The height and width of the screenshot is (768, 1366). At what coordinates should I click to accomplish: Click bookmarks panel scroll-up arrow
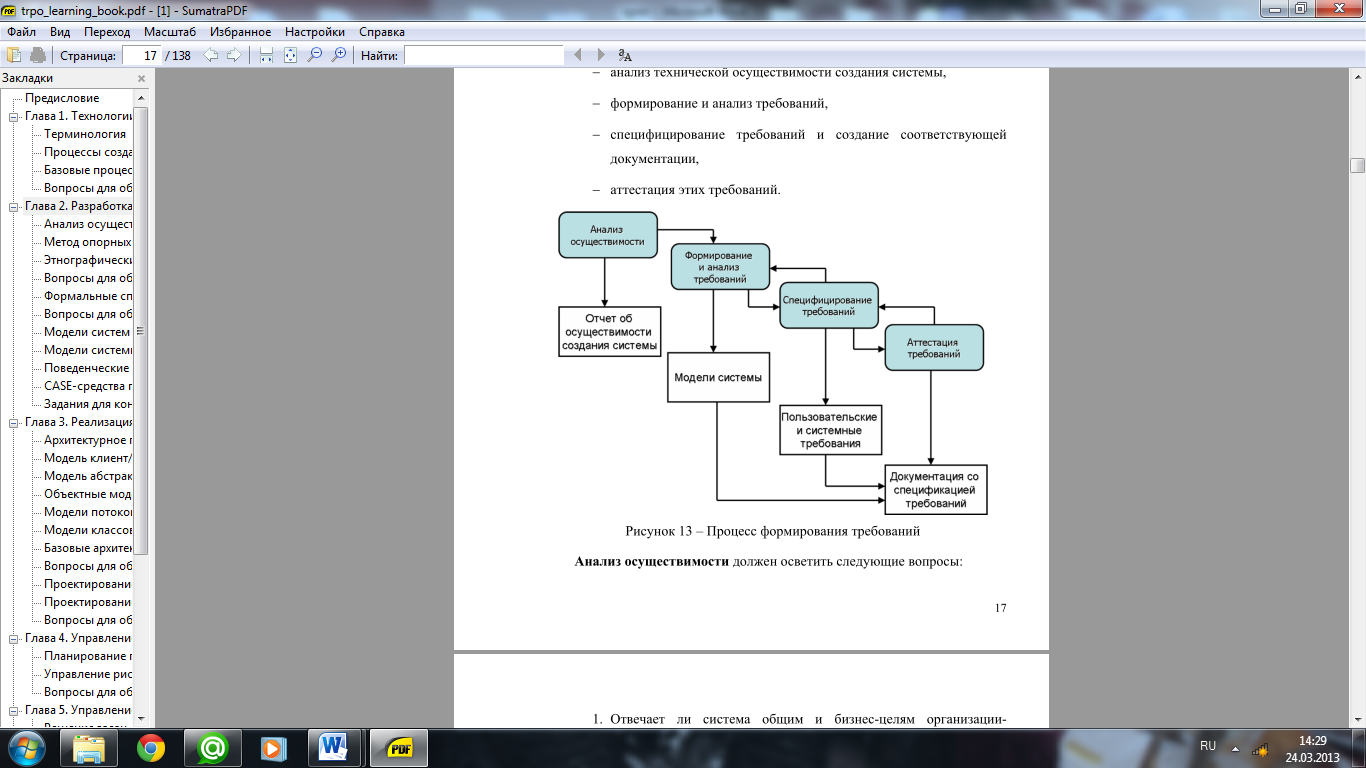(141, 98)
